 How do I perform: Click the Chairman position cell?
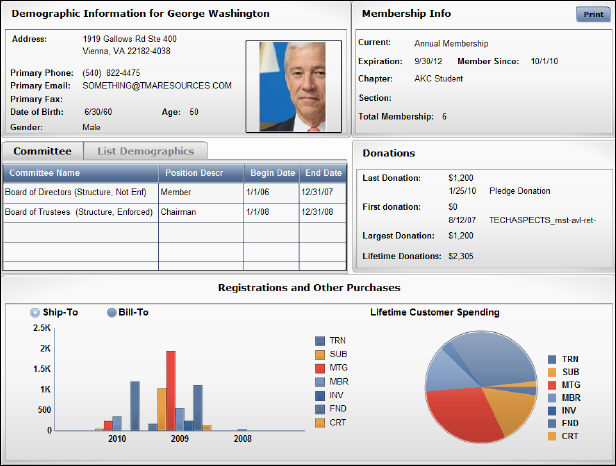201,213
